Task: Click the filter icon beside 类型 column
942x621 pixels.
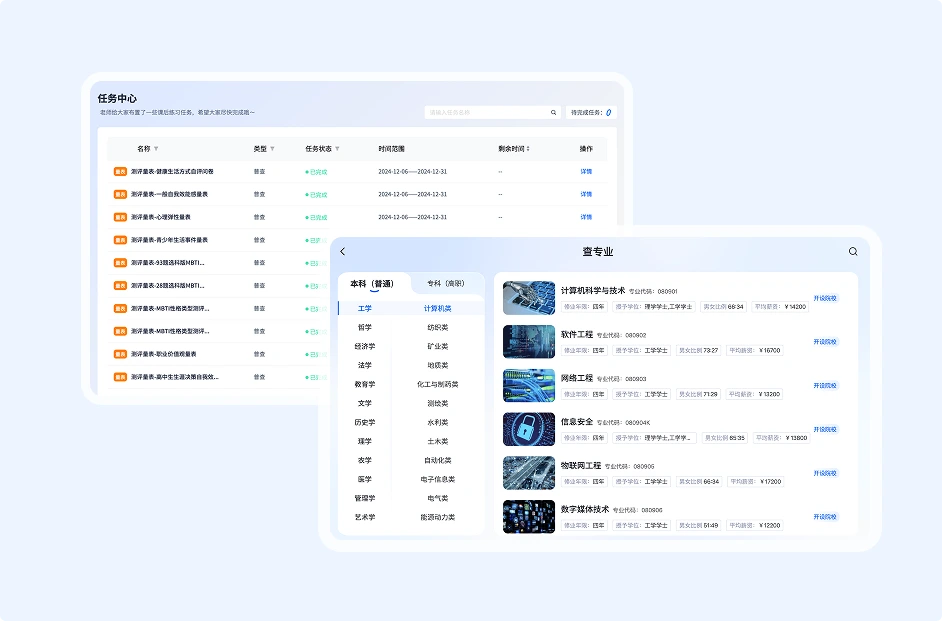Action: tap(272, 149)
